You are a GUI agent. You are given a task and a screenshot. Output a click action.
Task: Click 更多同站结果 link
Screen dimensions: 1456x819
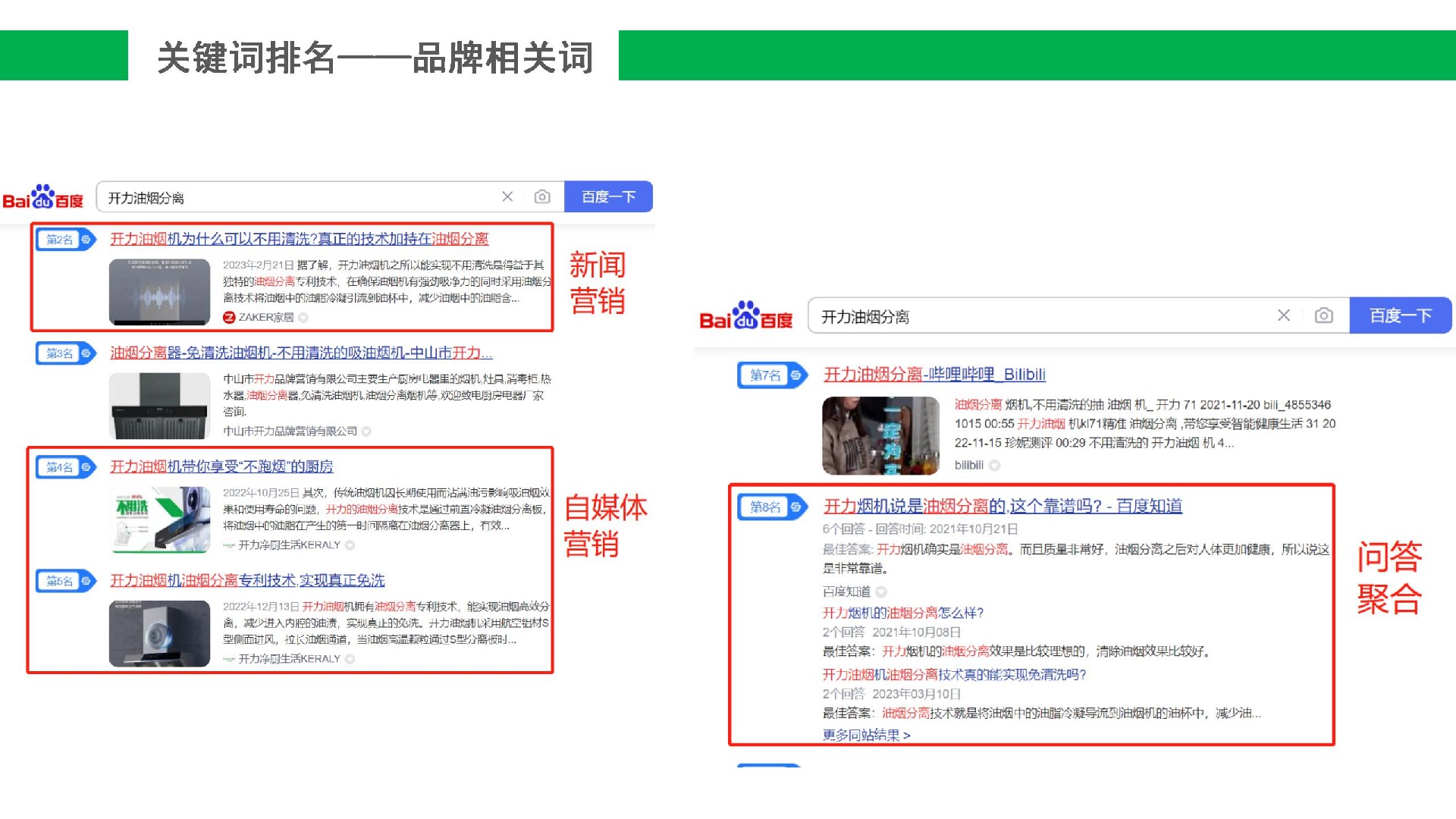pyautogui.click(x=866, y=735)
